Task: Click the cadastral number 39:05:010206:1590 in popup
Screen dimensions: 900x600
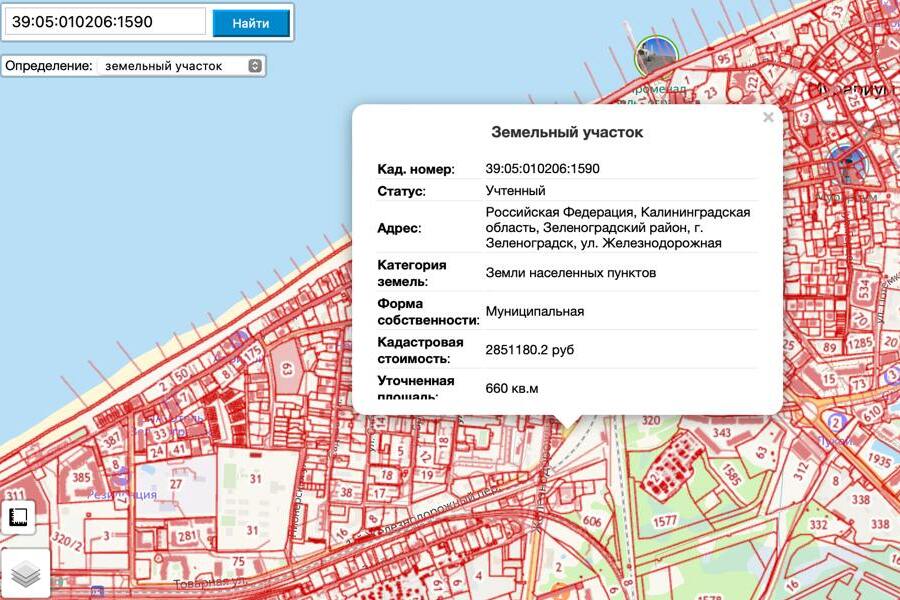Action: (x=542, y=168)
